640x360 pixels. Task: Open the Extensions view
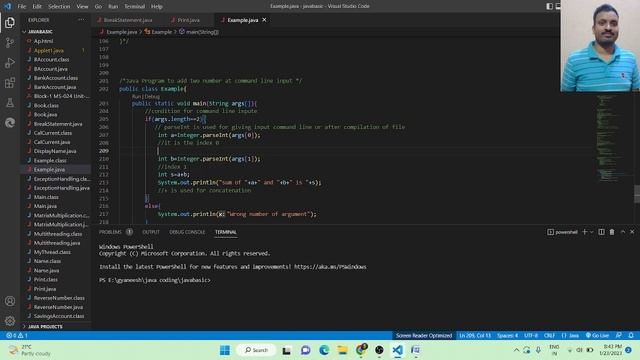point(10,83)
